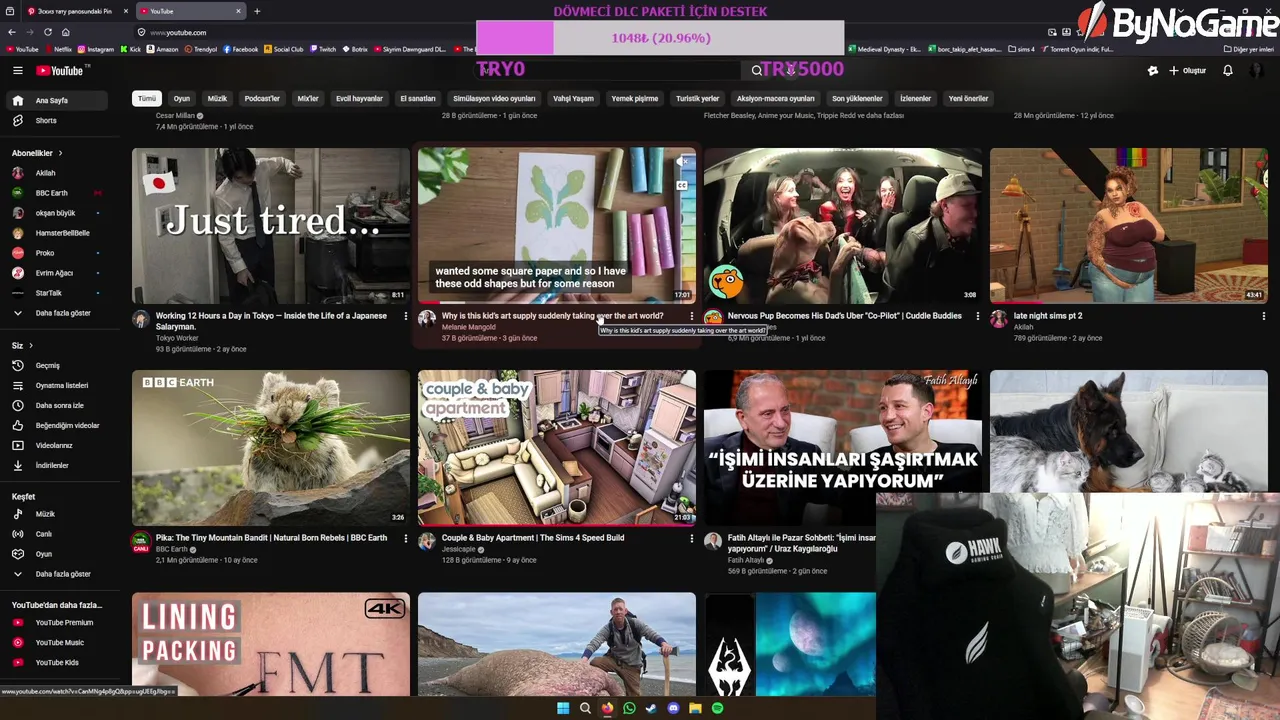The image size is (1280, 720).
Task: Go to Ana Sayfa in sidebar
Action: [57, 101]
